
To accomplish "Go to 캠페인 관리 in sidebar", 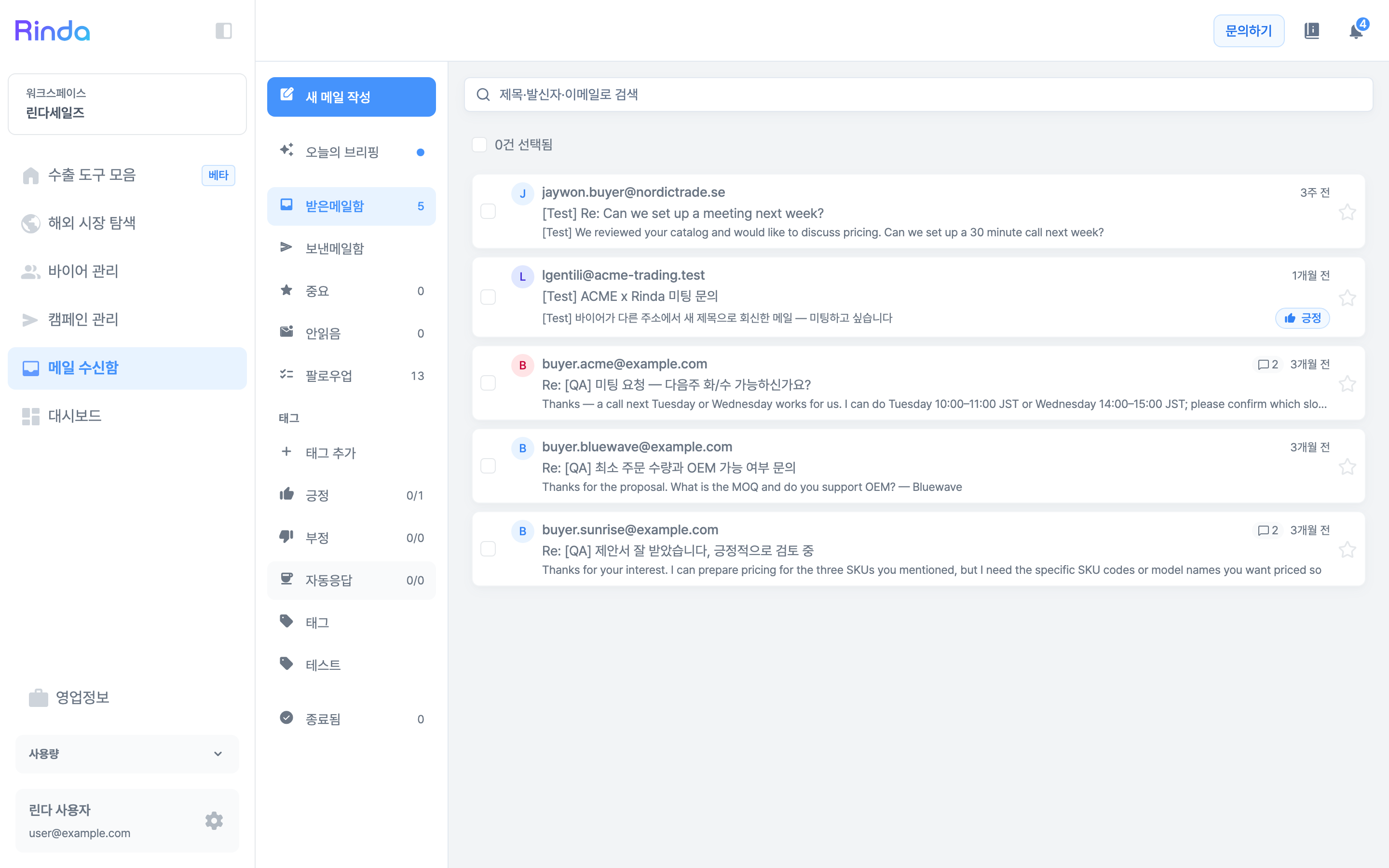I will click(127, 319).
